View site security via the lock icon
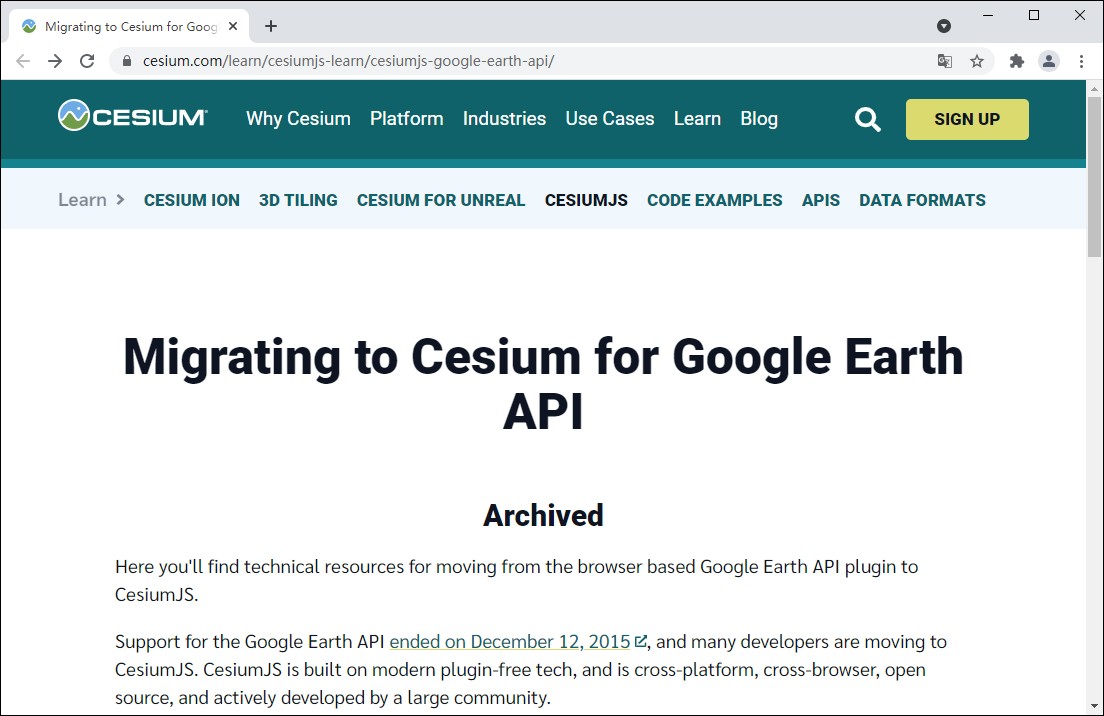1104x716 pixels. (126, 60)
